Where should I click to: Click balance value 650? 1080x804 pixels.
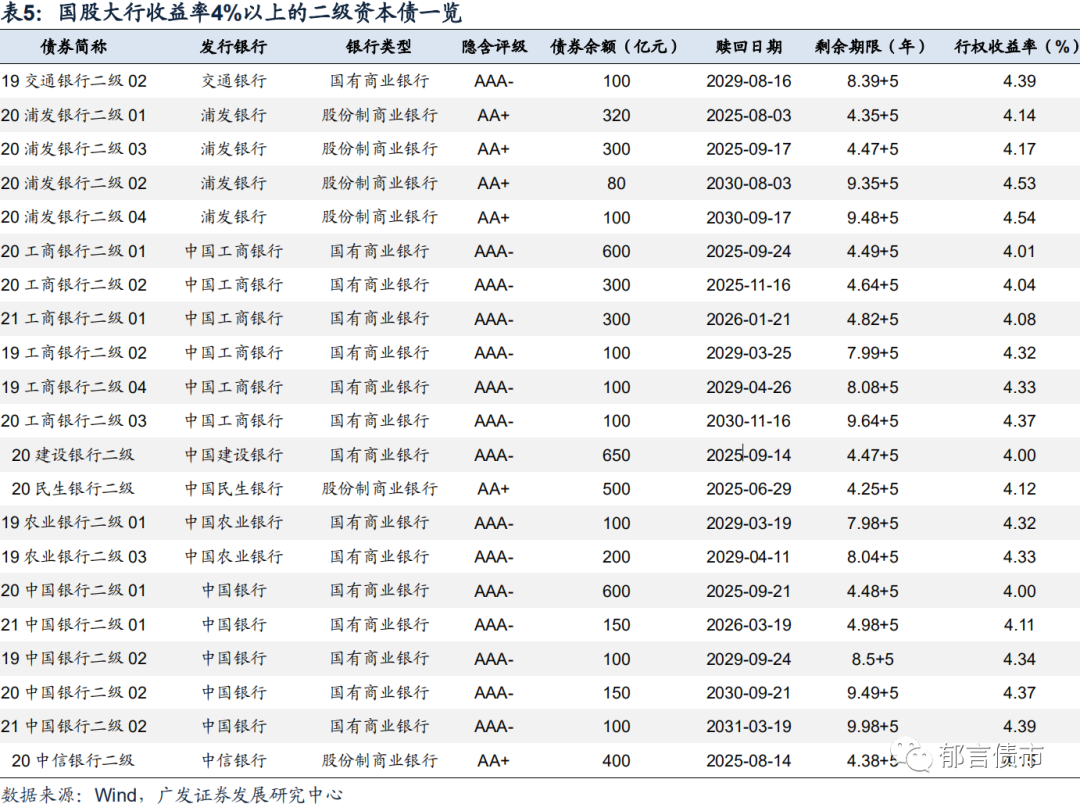pos(616,455)
